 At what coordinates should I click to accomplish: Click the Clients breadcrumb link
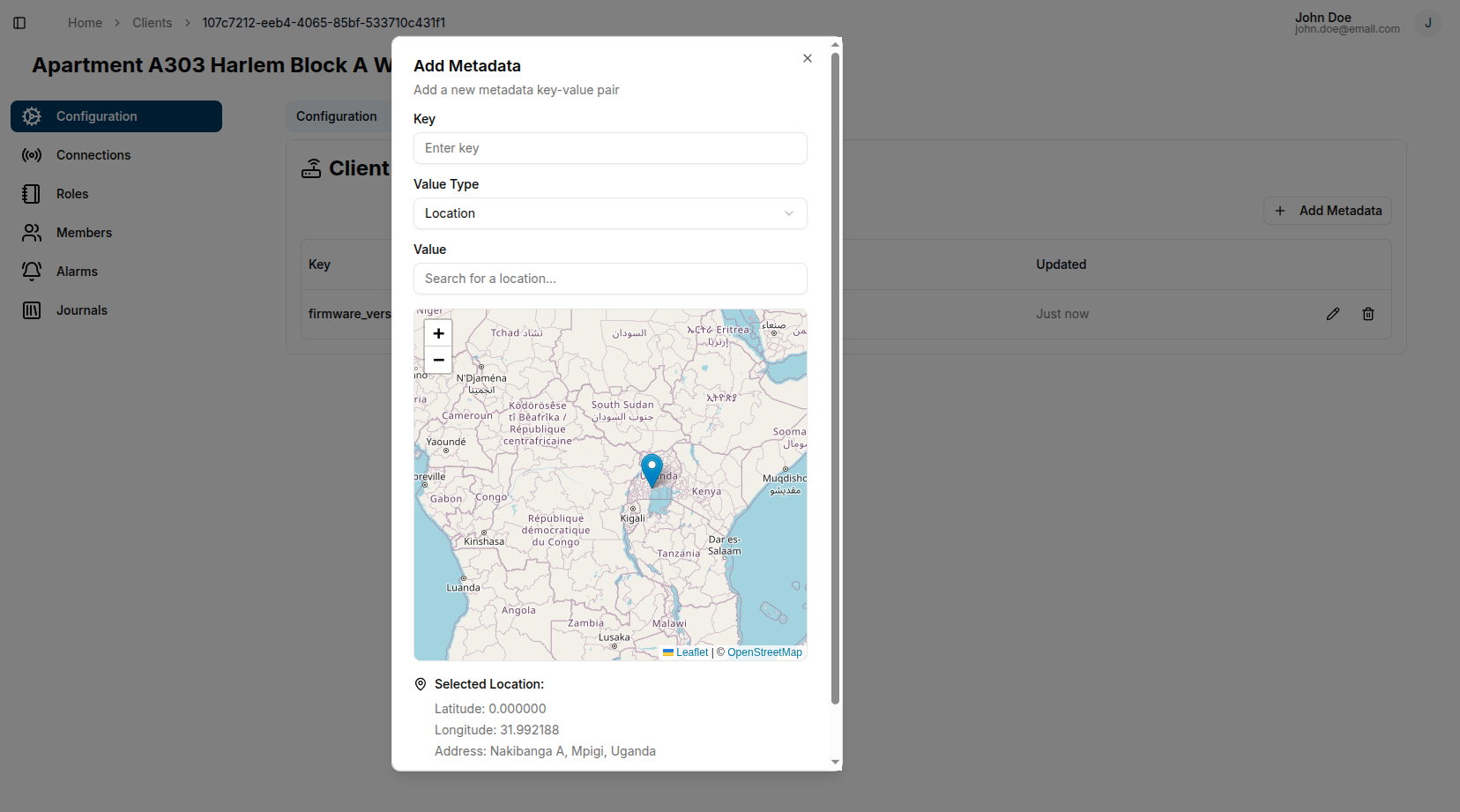tap(152, 23)
